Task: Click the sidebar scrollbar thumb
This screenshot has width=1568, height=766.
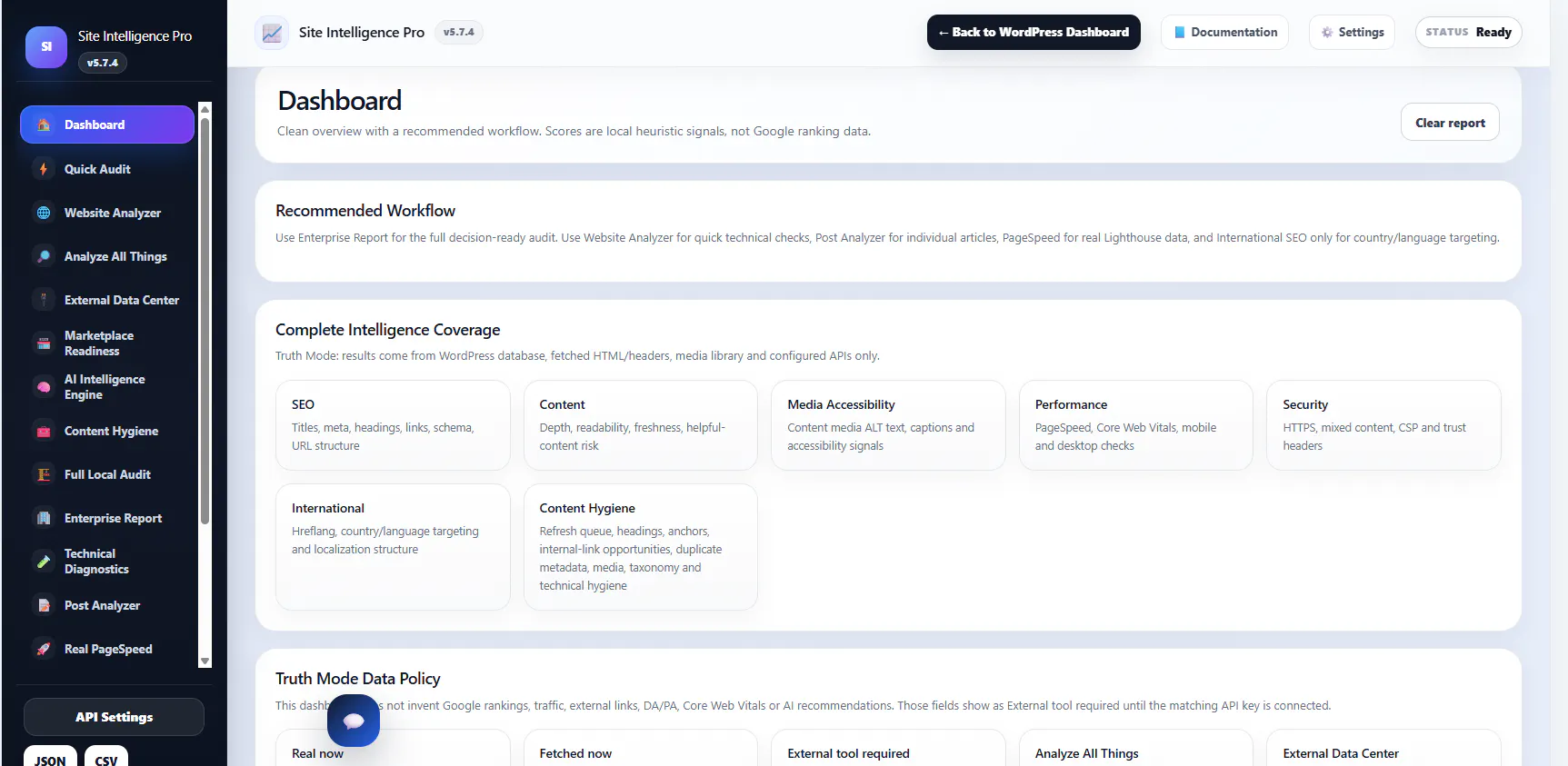Action: click(x=205, y=323)
